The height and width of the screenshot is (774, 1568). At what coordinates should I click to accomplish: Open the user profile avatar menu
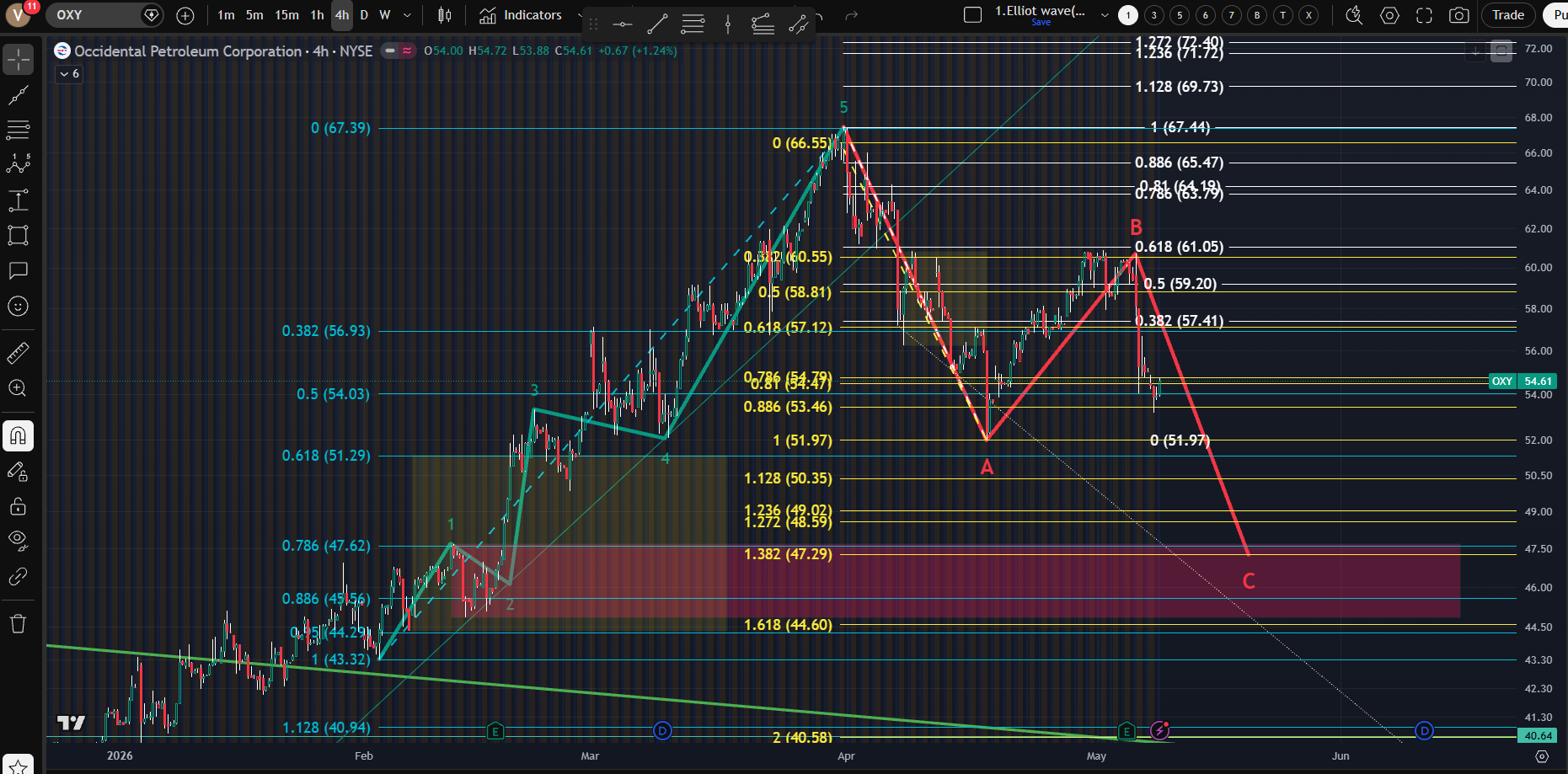coord(19,15)
